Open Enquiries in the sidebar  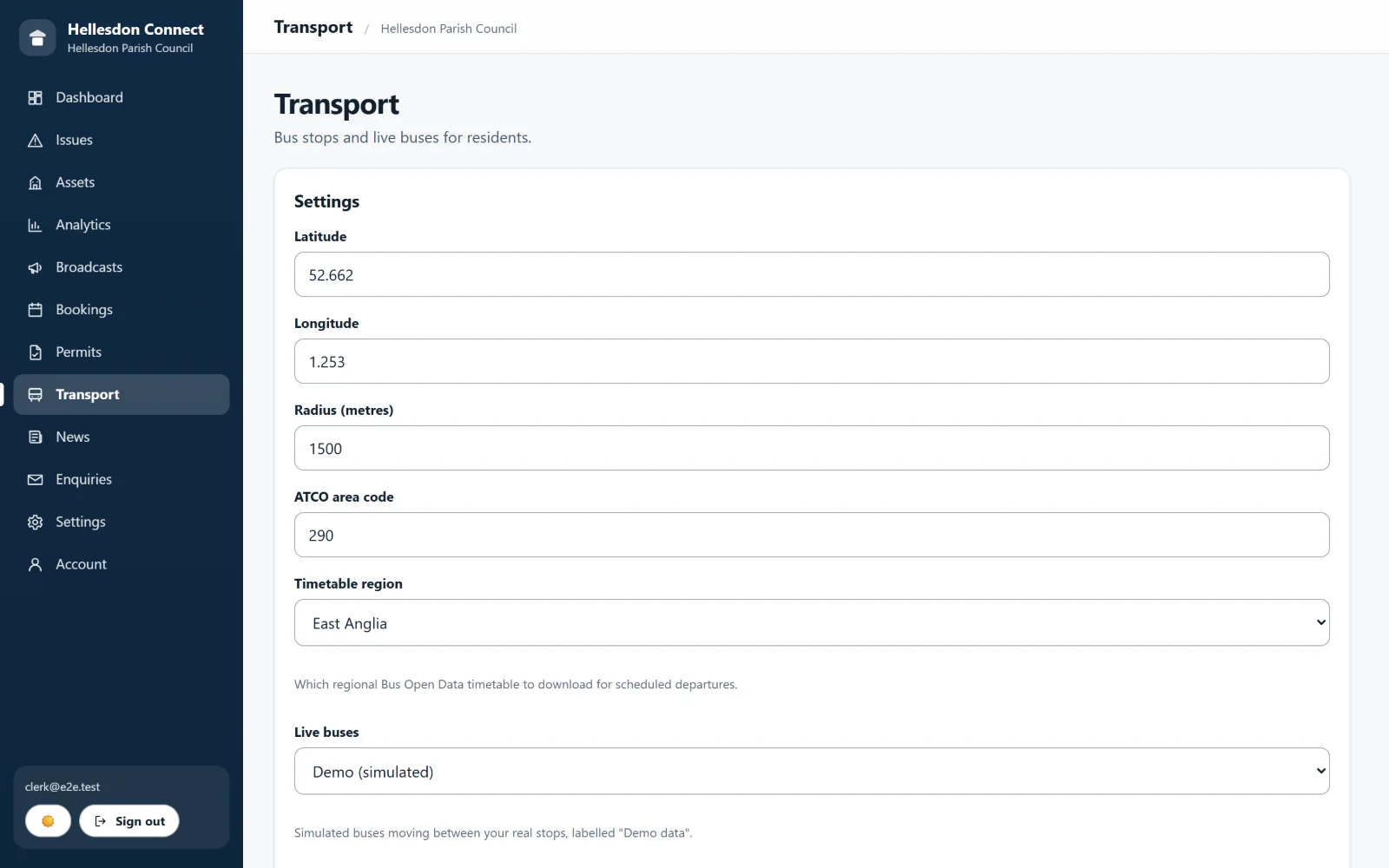pos(122,480)
